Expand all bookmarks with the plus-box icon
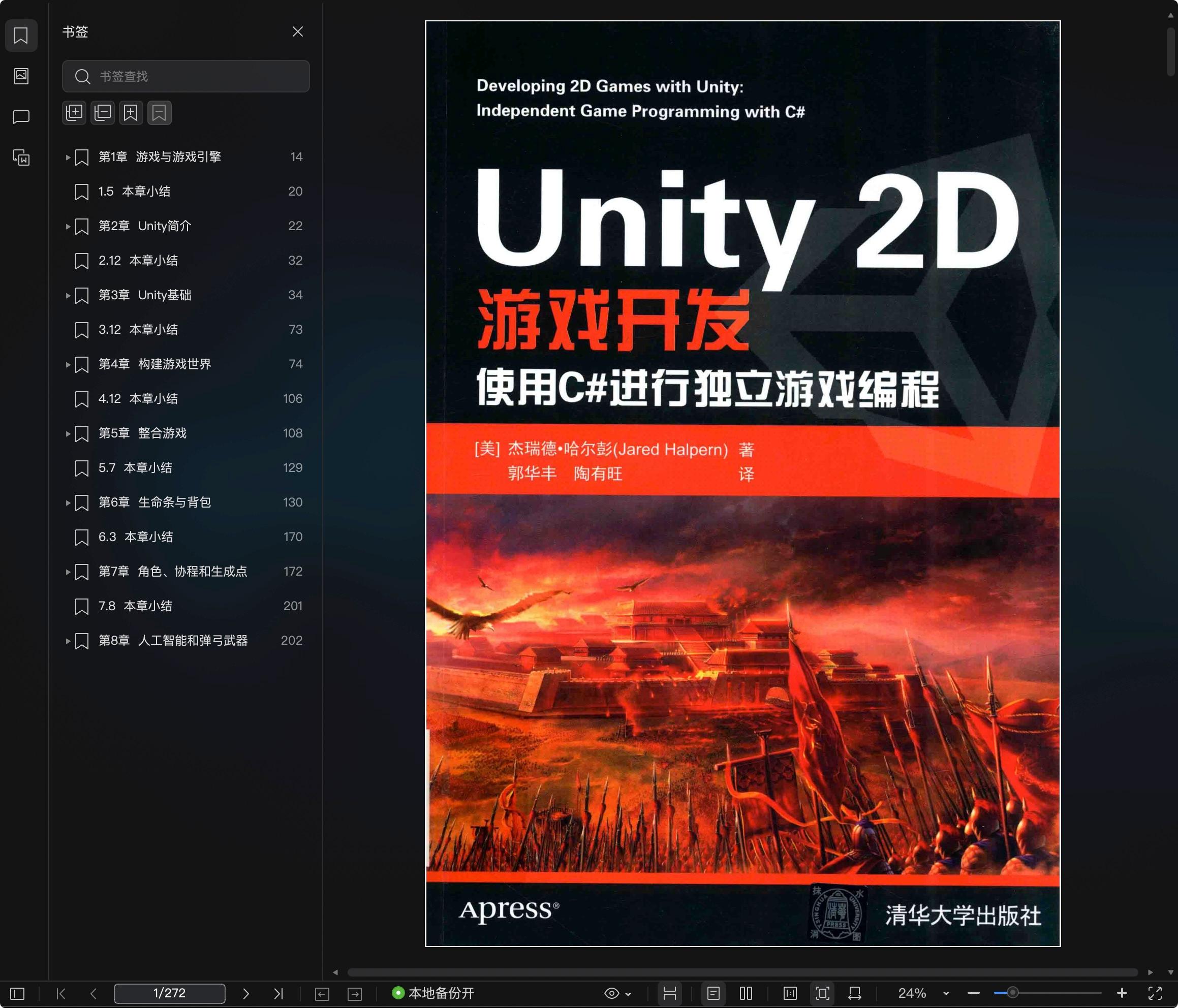This screenshot has height=1008, width=1178. pyautogui.click(x=75, y=113)
